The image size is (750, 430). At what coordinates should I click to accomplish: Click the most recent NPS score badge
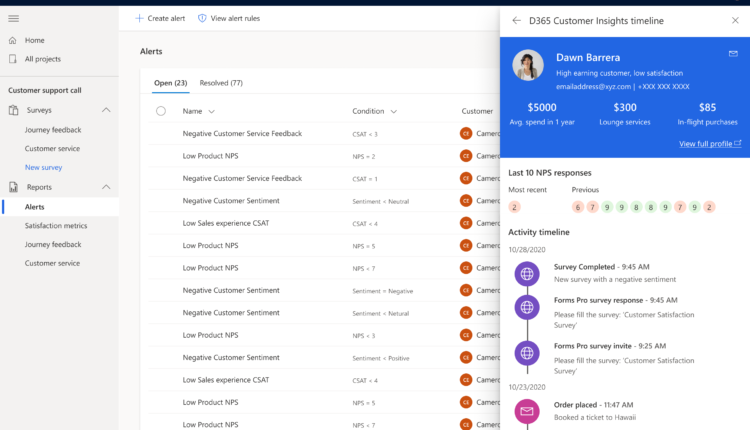point(514,207)
